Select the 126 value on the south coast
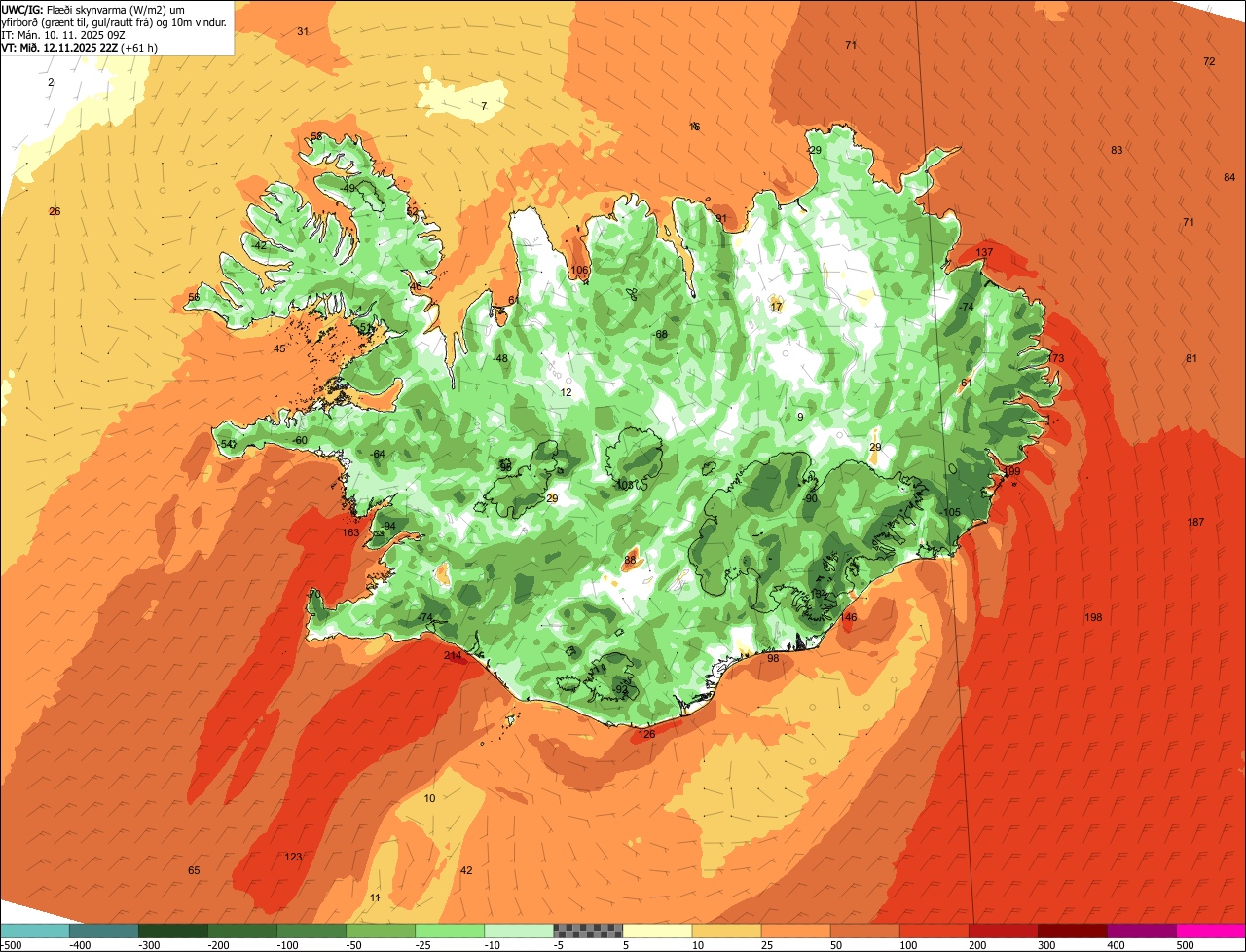This screenshot has height=952, width=1246. 646,734
